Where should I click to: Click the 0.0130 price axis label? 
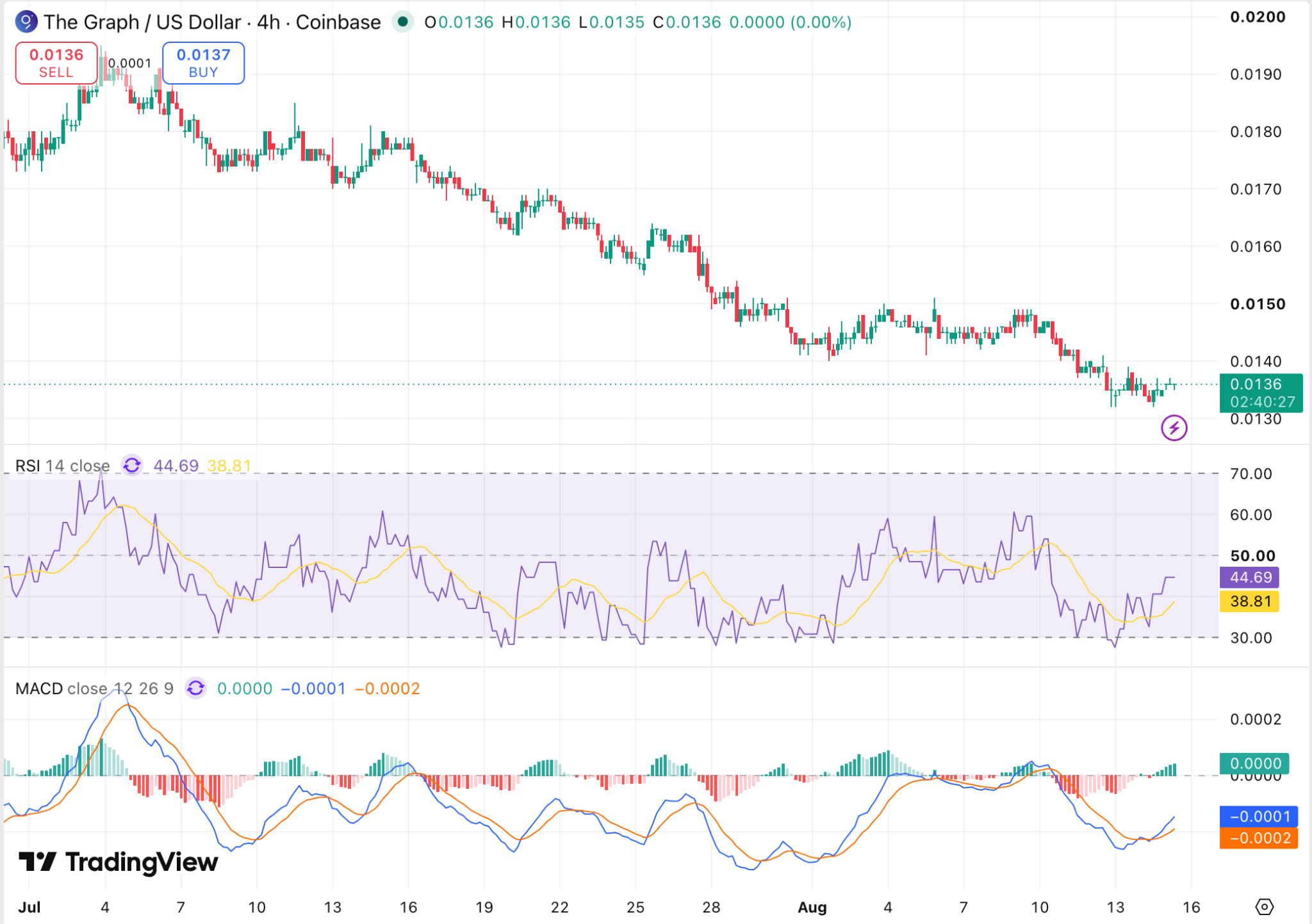click(1256, 419)
